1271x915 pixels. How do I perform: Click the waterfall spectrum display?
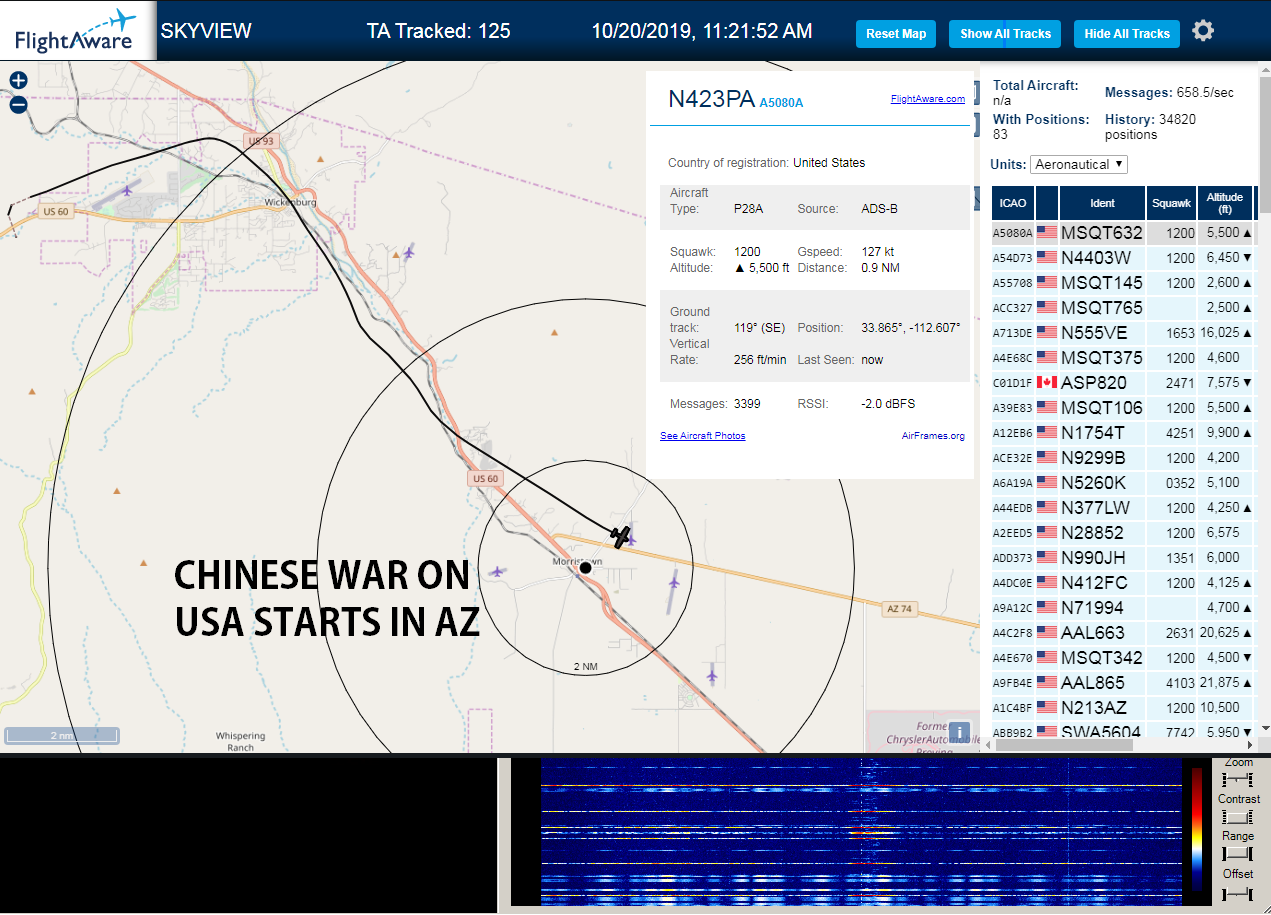860,832
